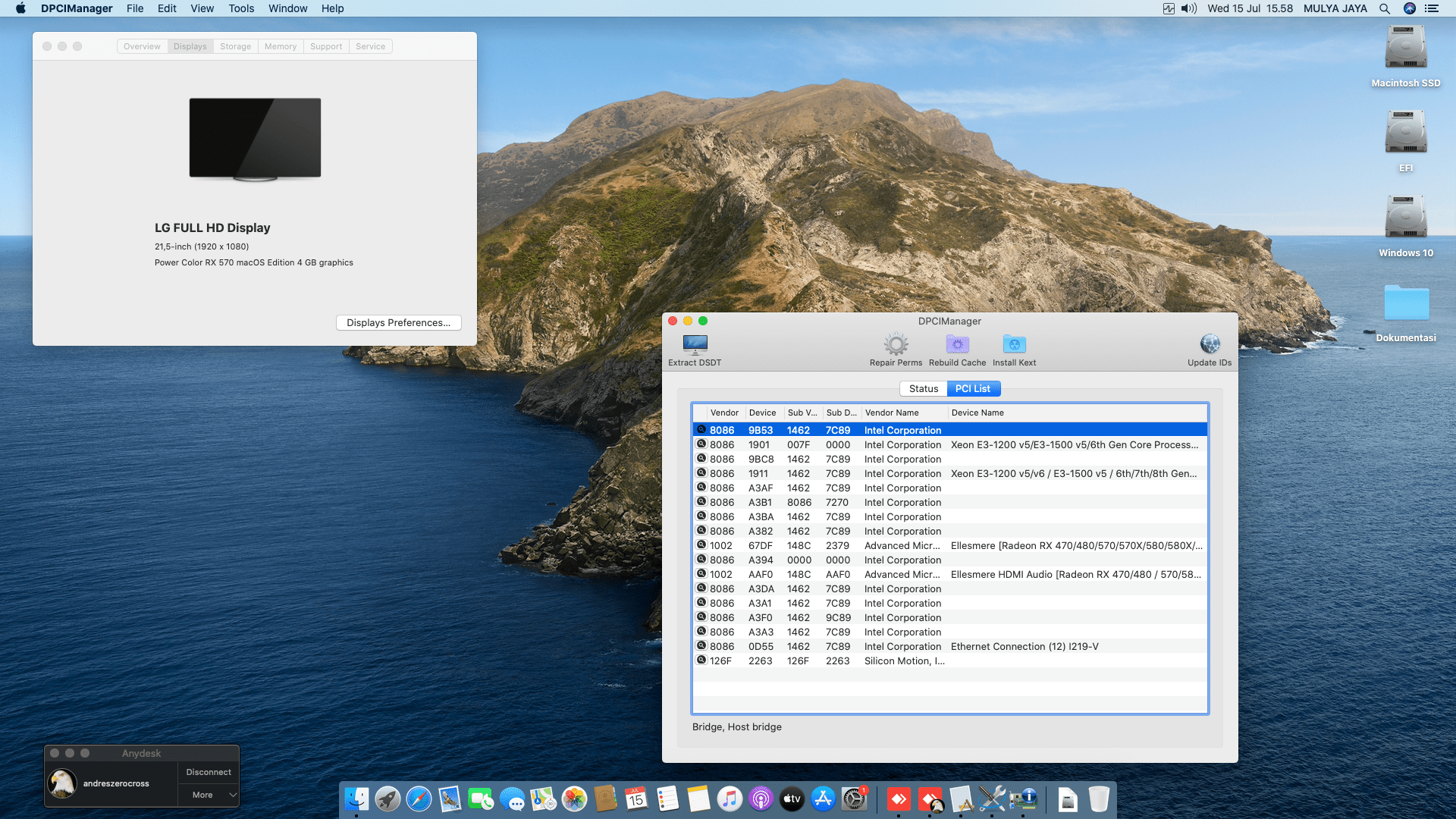Viewport: 1456px width, 819px height.
Task: Switch to the Status tab in DPCIManager
Action: click(x=923, y=388)
